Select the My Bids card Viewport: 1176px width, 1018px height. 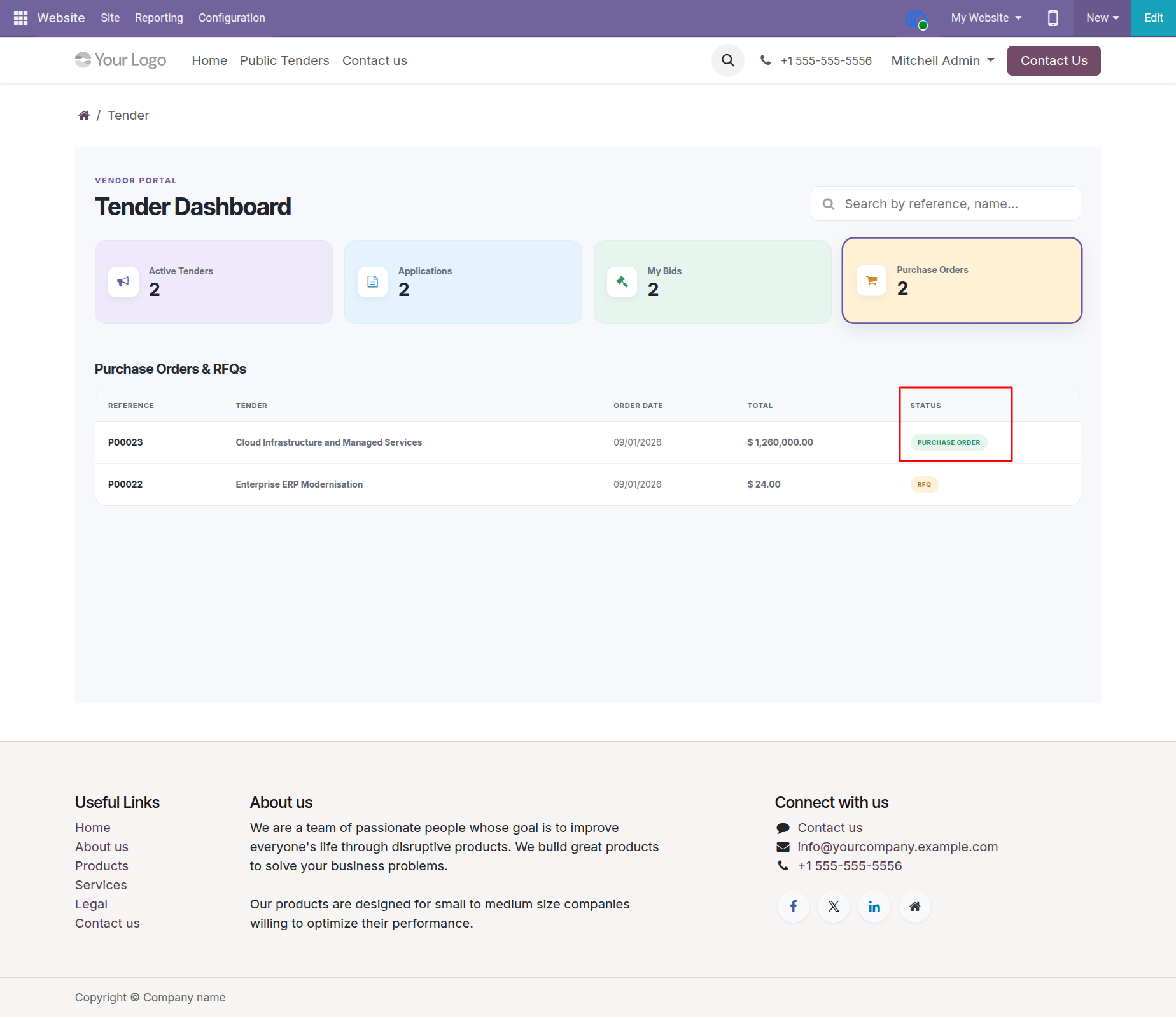coord(713,282)
